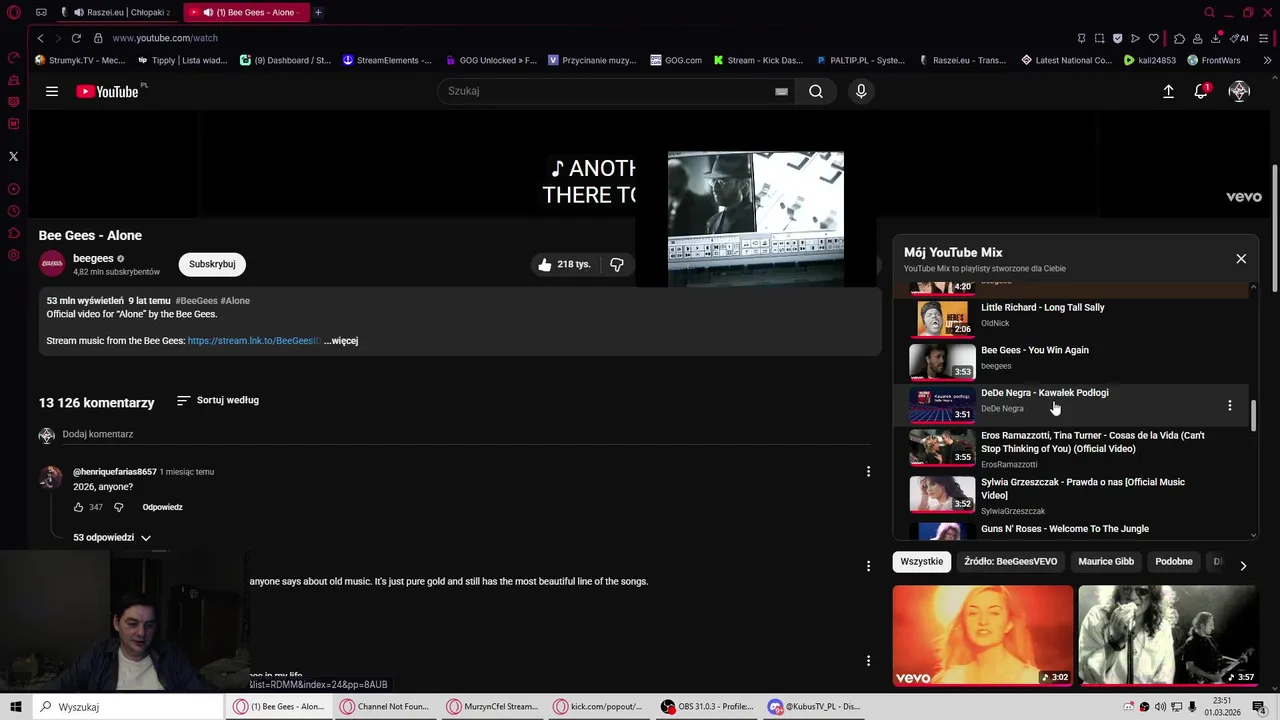Subscribe to the beegees channel
The image size is (1280, 720).
point(212,264)
